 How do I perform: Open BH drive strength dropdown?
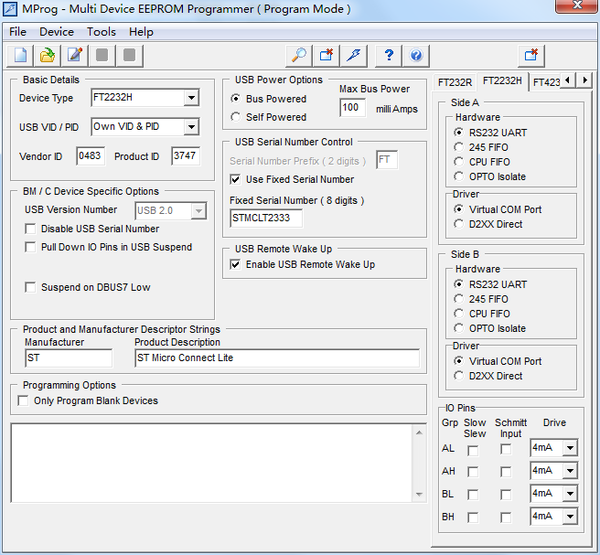tap(570, 516)
